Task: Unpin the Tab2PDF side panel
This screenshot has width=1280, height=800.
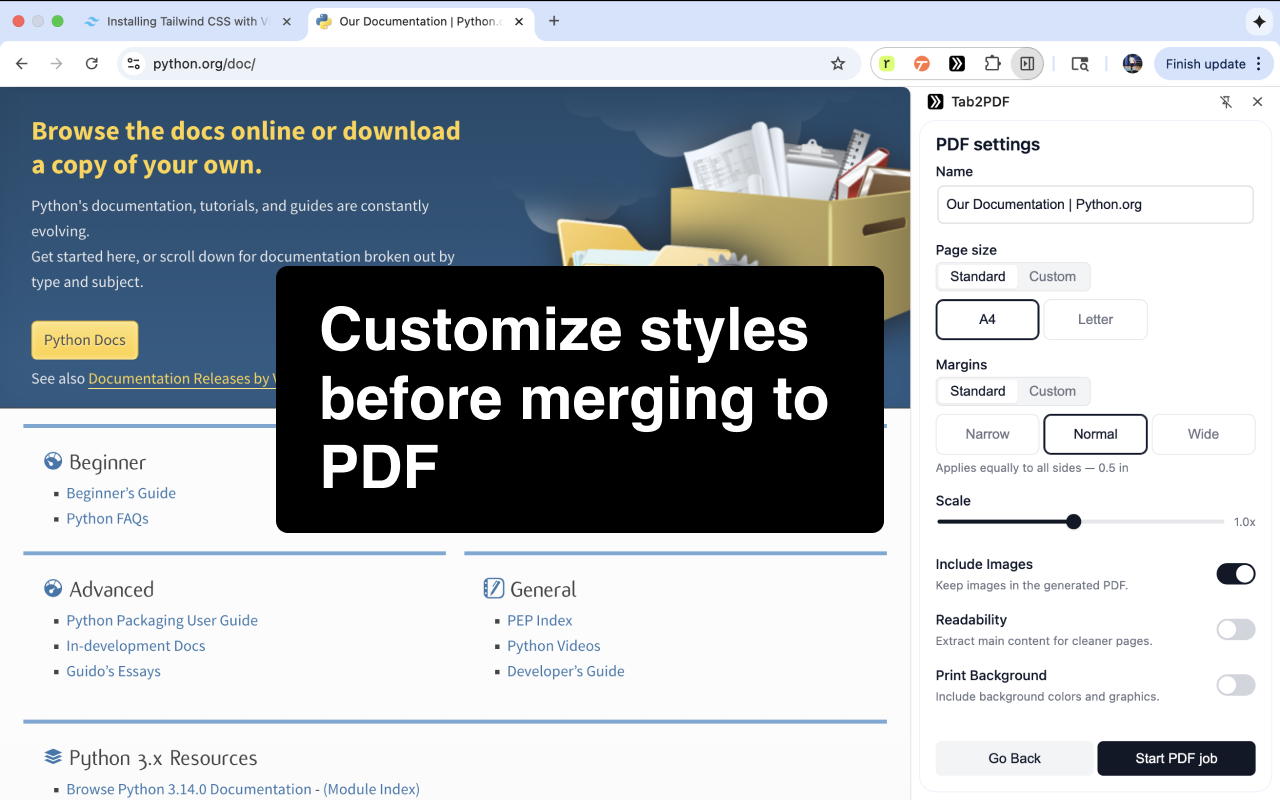Action: click(x=1226, y=101)
